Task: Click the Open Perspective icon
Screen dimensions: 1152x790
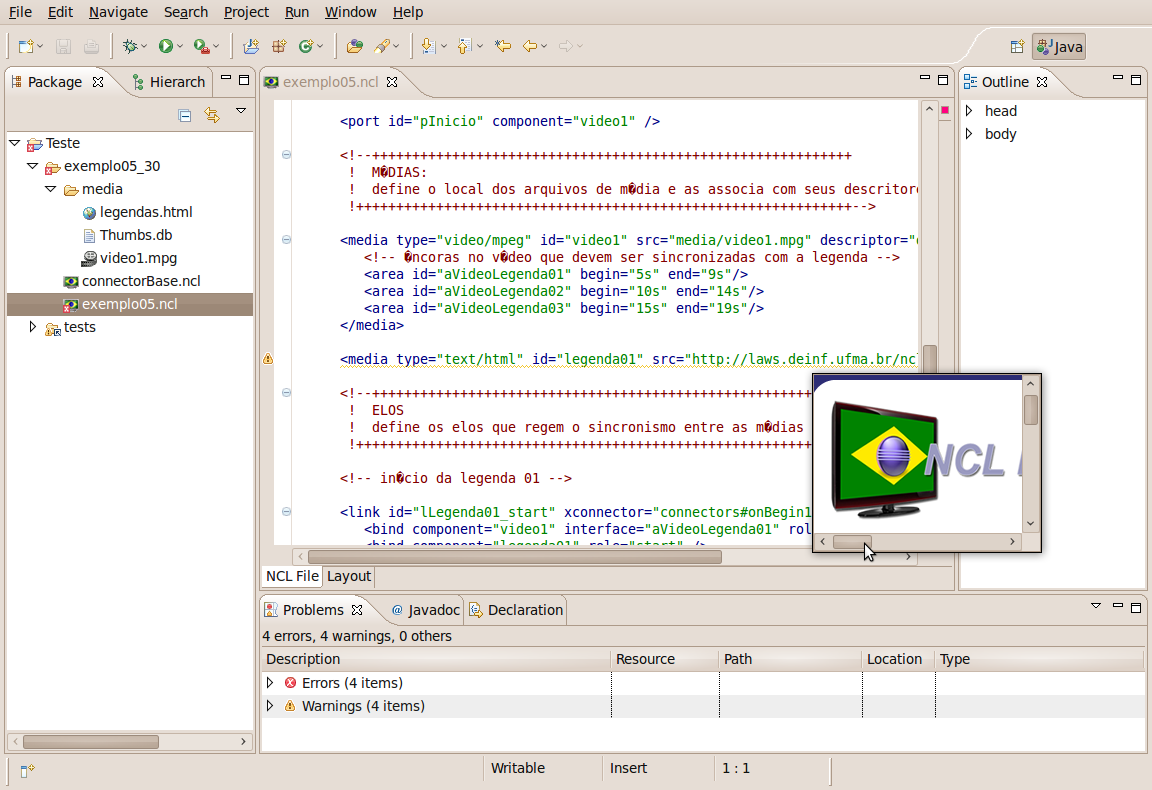Action: pos(1017,47)
